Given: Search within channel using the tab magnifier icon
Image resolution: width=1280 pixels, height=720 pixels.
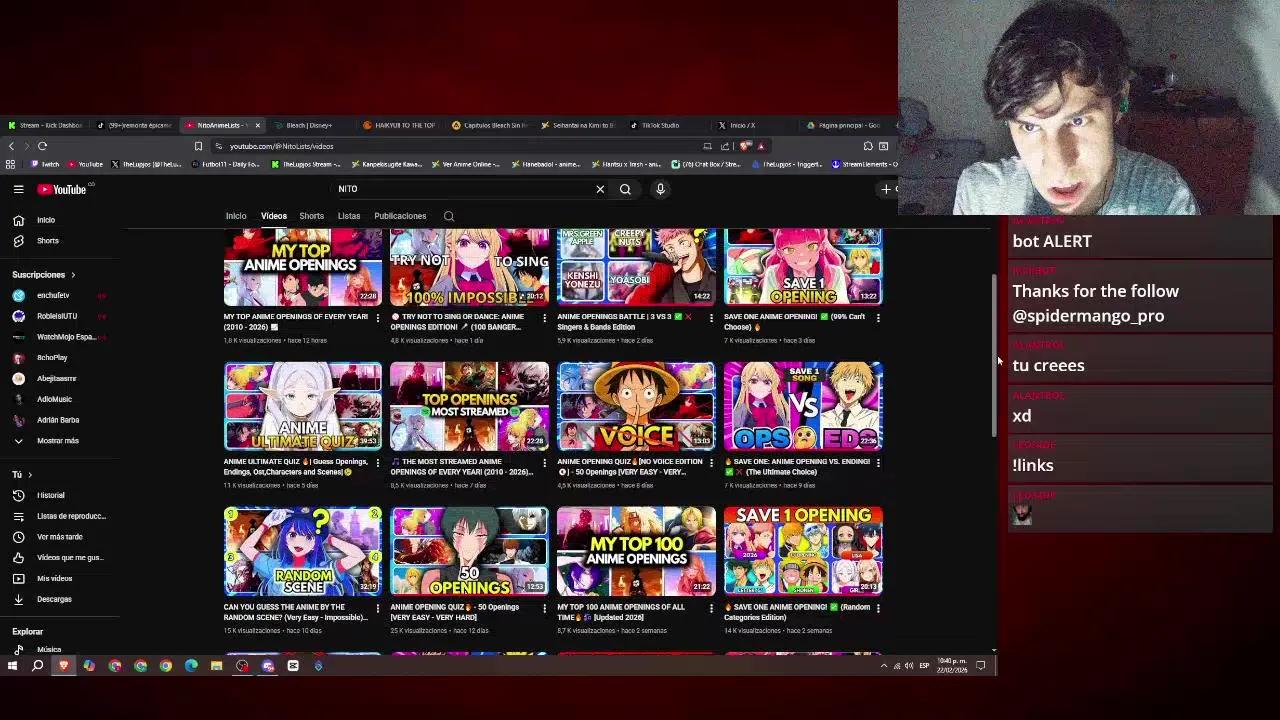Looking at the screenshot, I should tap(449, 216).
